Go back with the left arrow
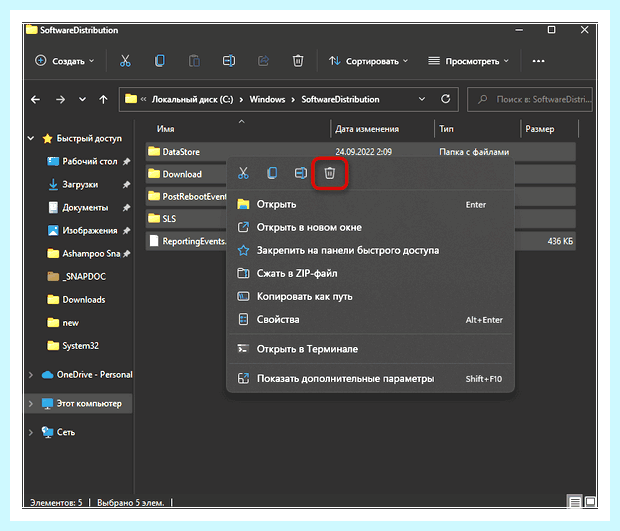 36,99
